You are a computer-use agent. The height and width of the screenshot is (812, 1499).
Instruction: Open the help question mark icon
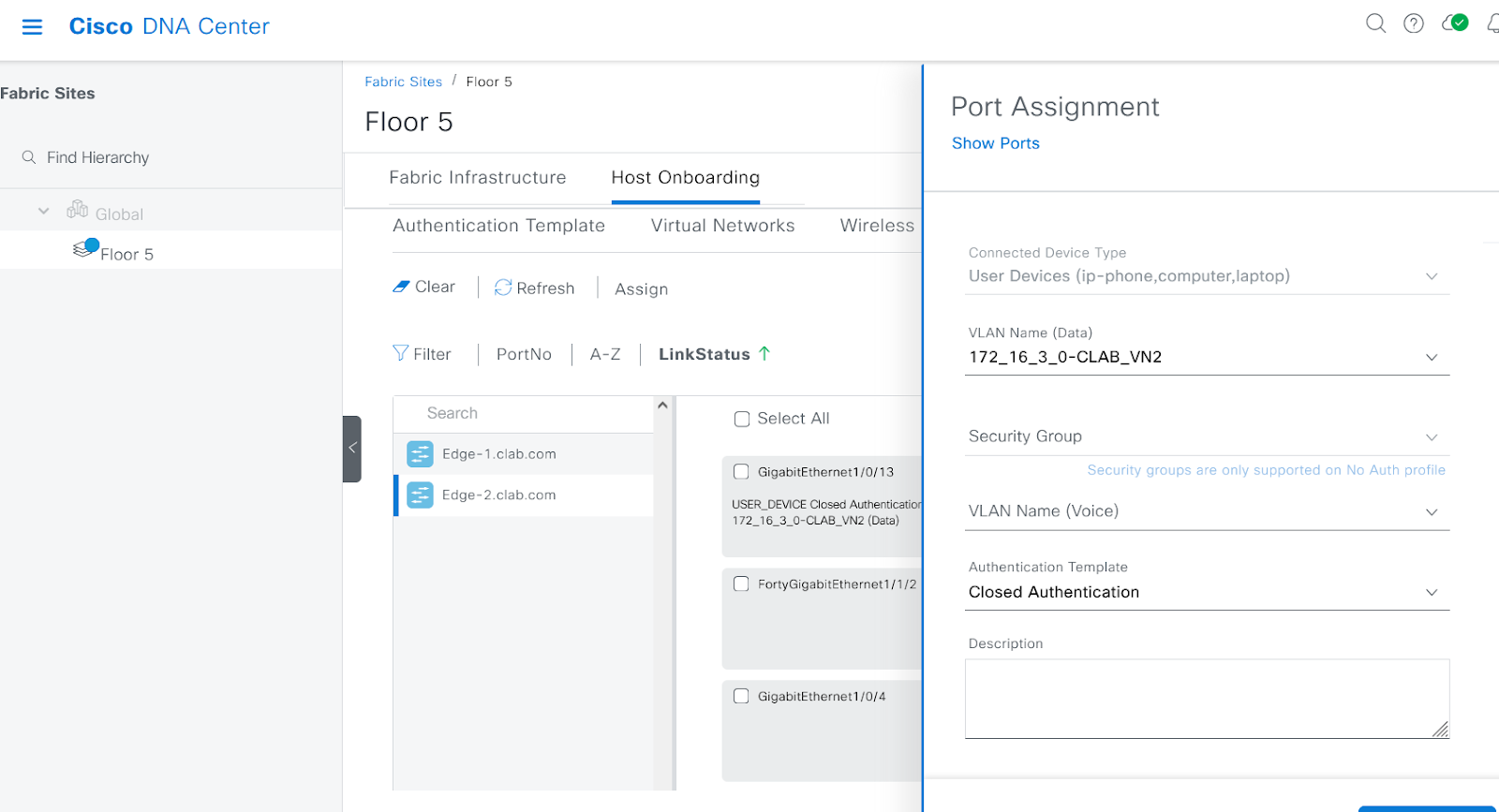click(1414, 23)
